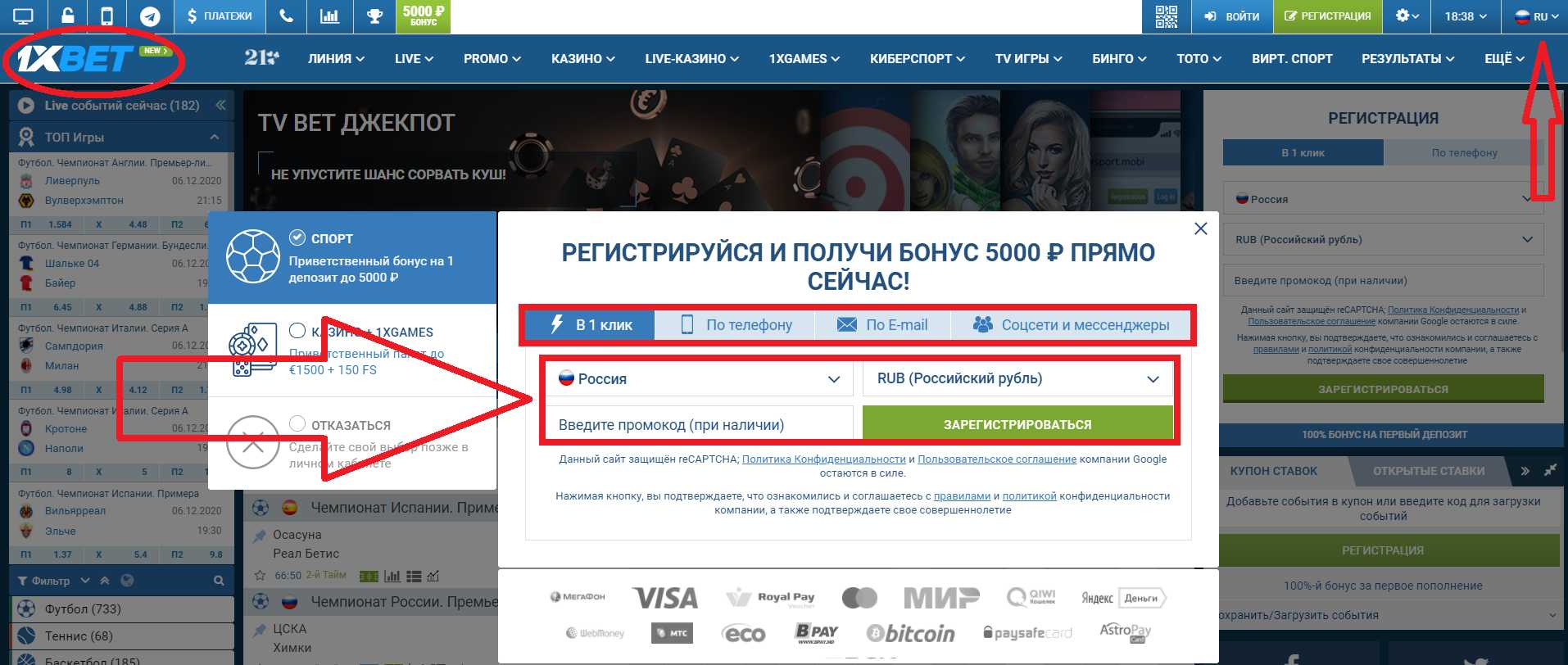Click double arrow icon in bet slip header
The image size is (1568, 665).
1525,471
